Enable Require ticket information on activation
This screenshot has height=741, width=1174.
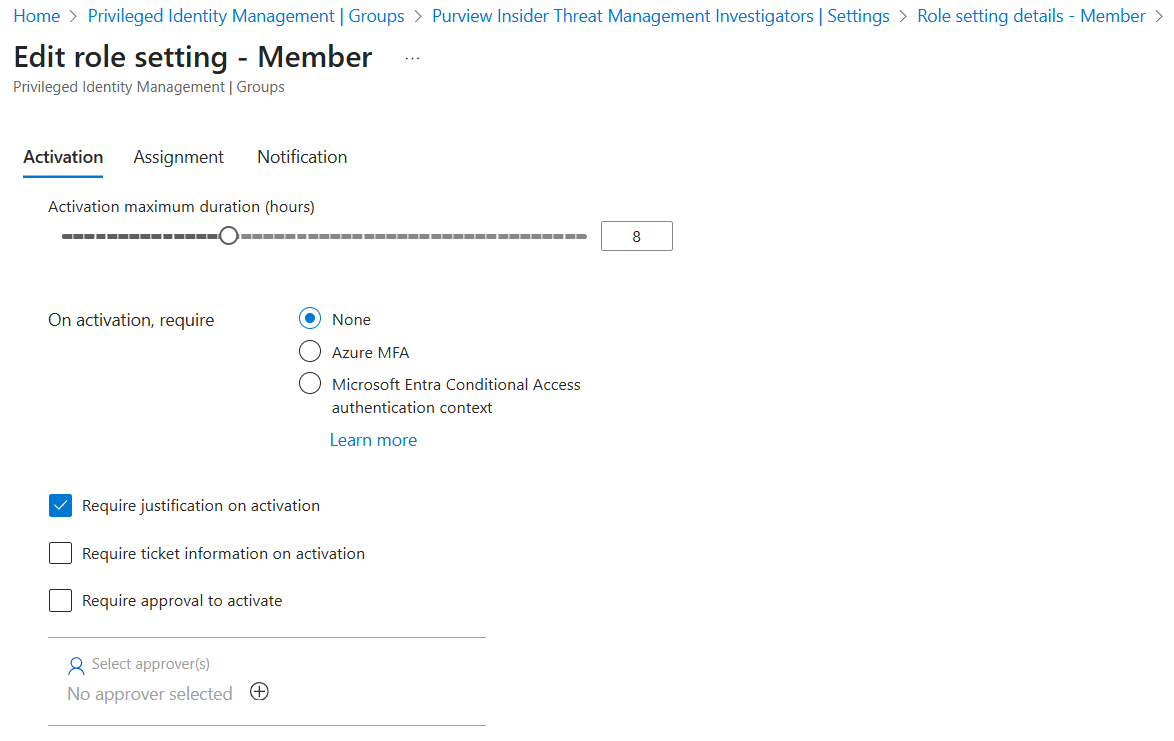click(61, 553)
